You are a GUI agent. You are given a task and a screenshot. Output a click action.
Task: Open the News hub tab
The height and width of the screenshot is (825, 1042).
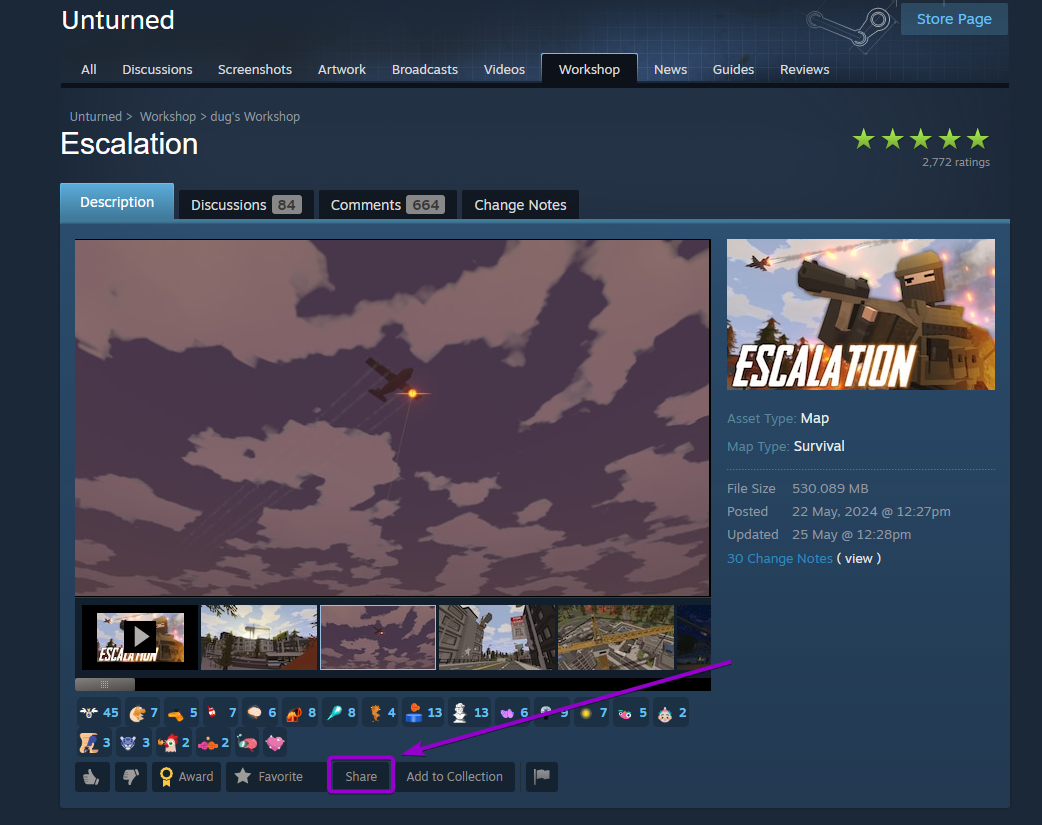point(670,69)
